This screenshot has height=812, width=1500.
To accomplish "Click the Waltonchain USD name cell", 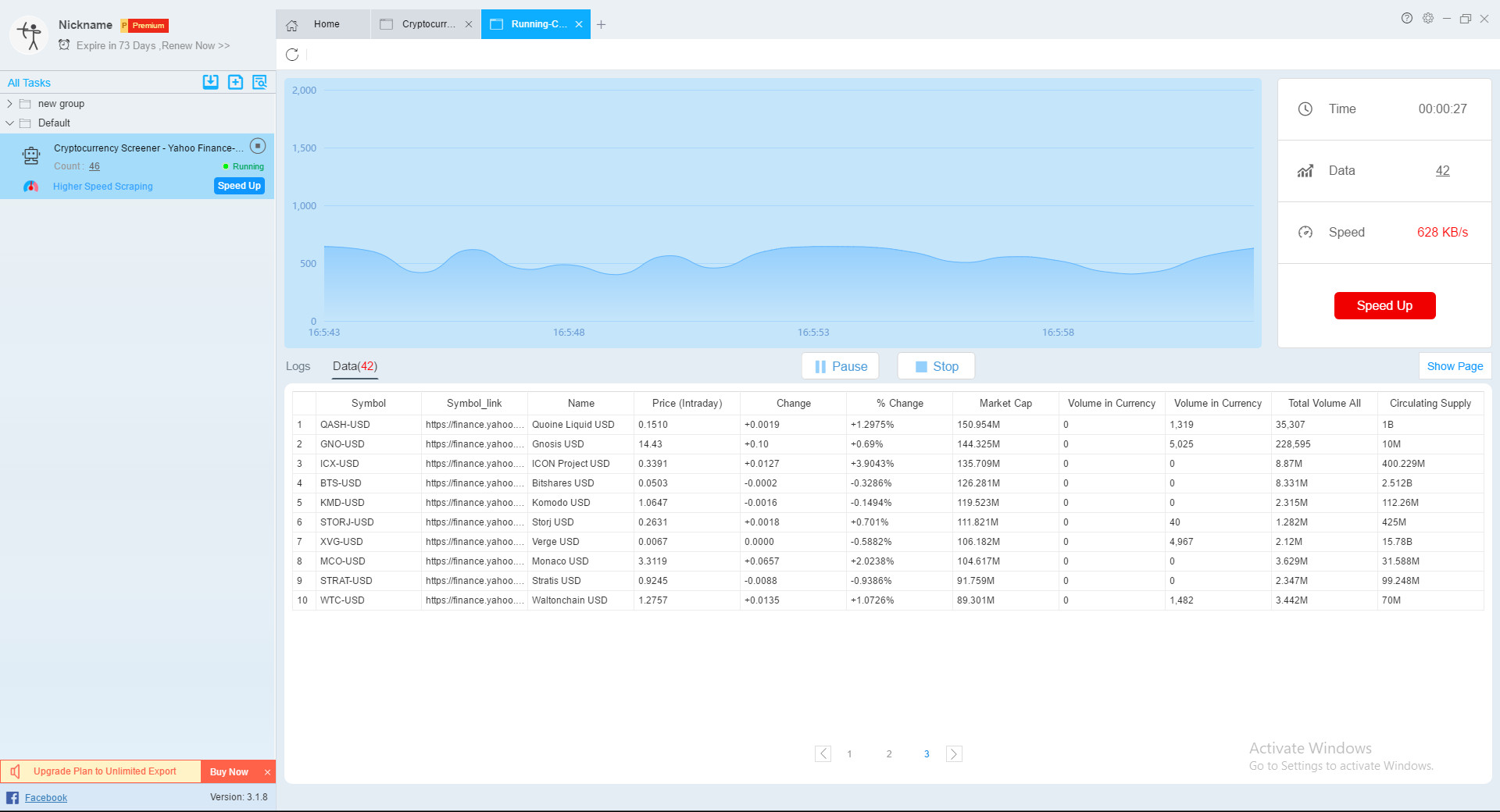I will click(580, 600).
